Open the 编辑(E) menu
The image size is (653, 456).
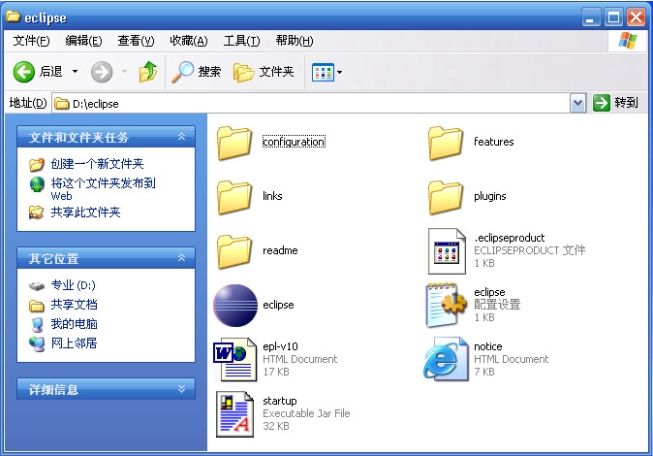click(x=83, y=41)
